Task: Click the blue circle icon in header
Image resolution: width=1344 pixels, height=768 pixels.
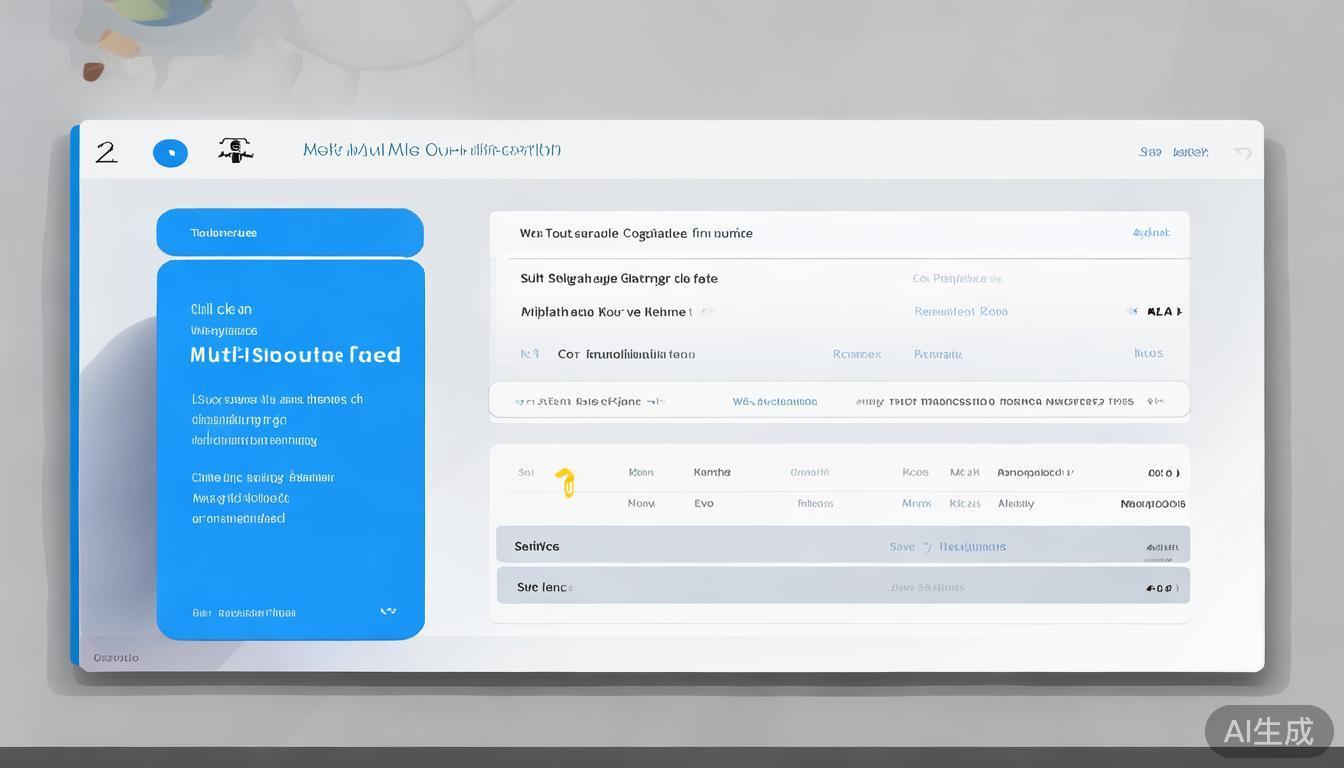Action: [x=170, y=153]
